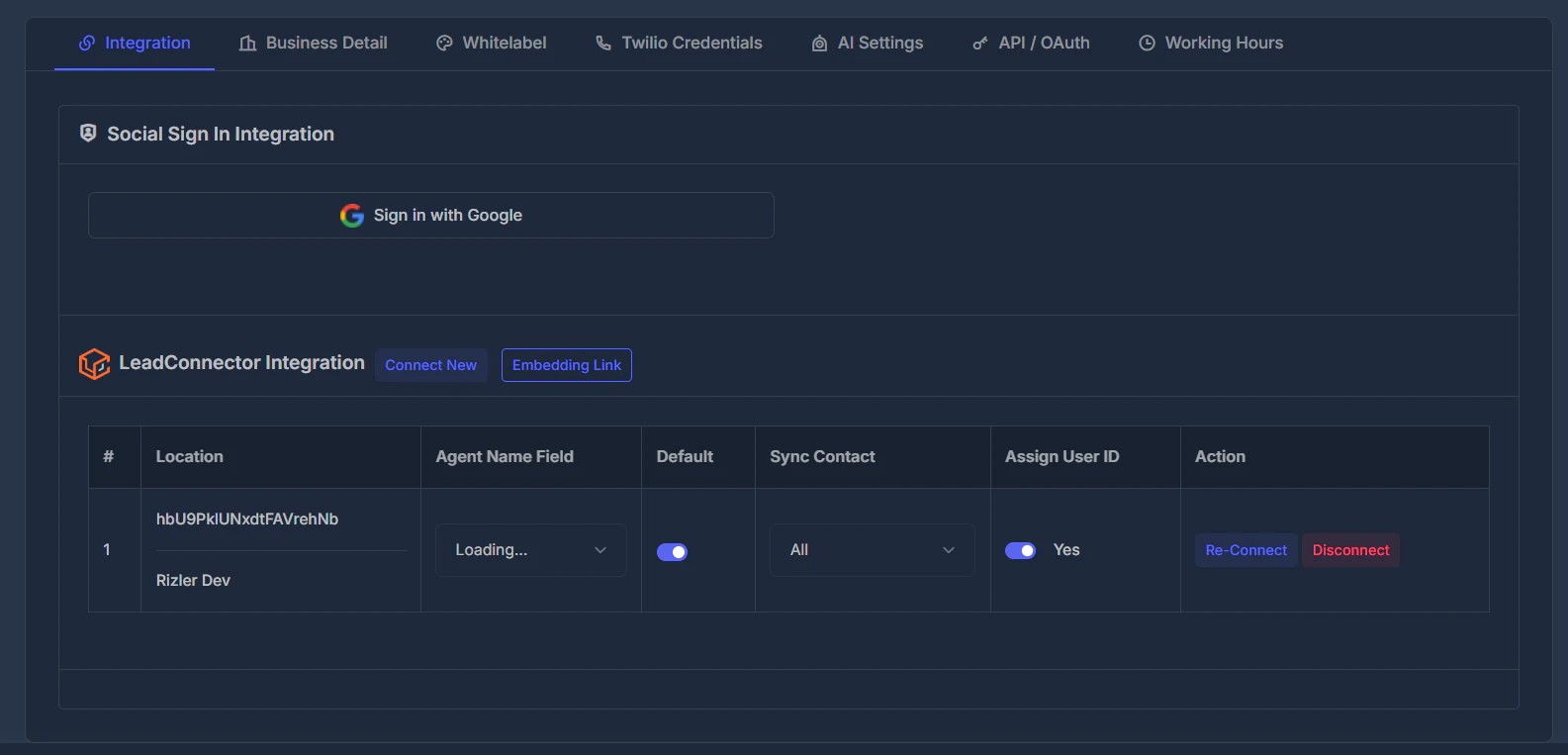
Task: Open the Twilio Credentials tab
Action: coord(679,44)
